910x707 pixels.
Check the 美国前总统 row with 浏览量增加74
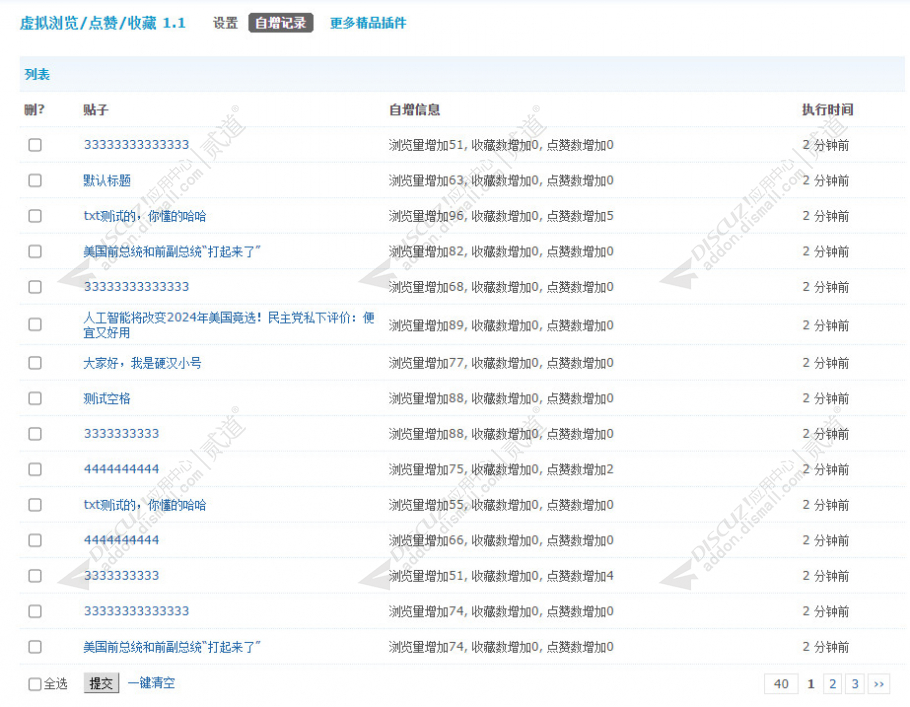pyautogui.click(x=35, y=647)
